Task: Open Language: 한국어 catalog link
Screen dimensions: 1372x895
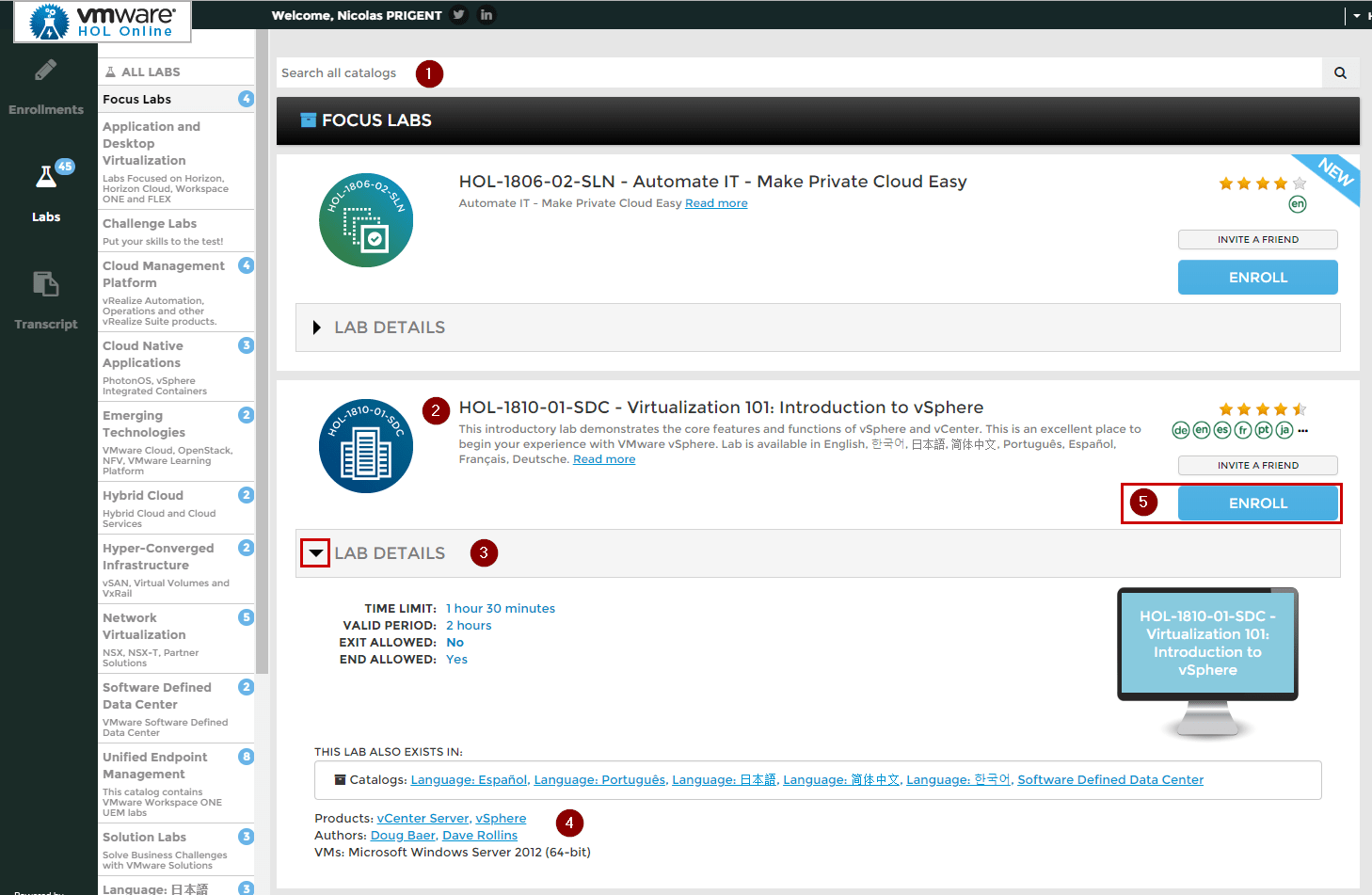Action: (x=958, y=780)
